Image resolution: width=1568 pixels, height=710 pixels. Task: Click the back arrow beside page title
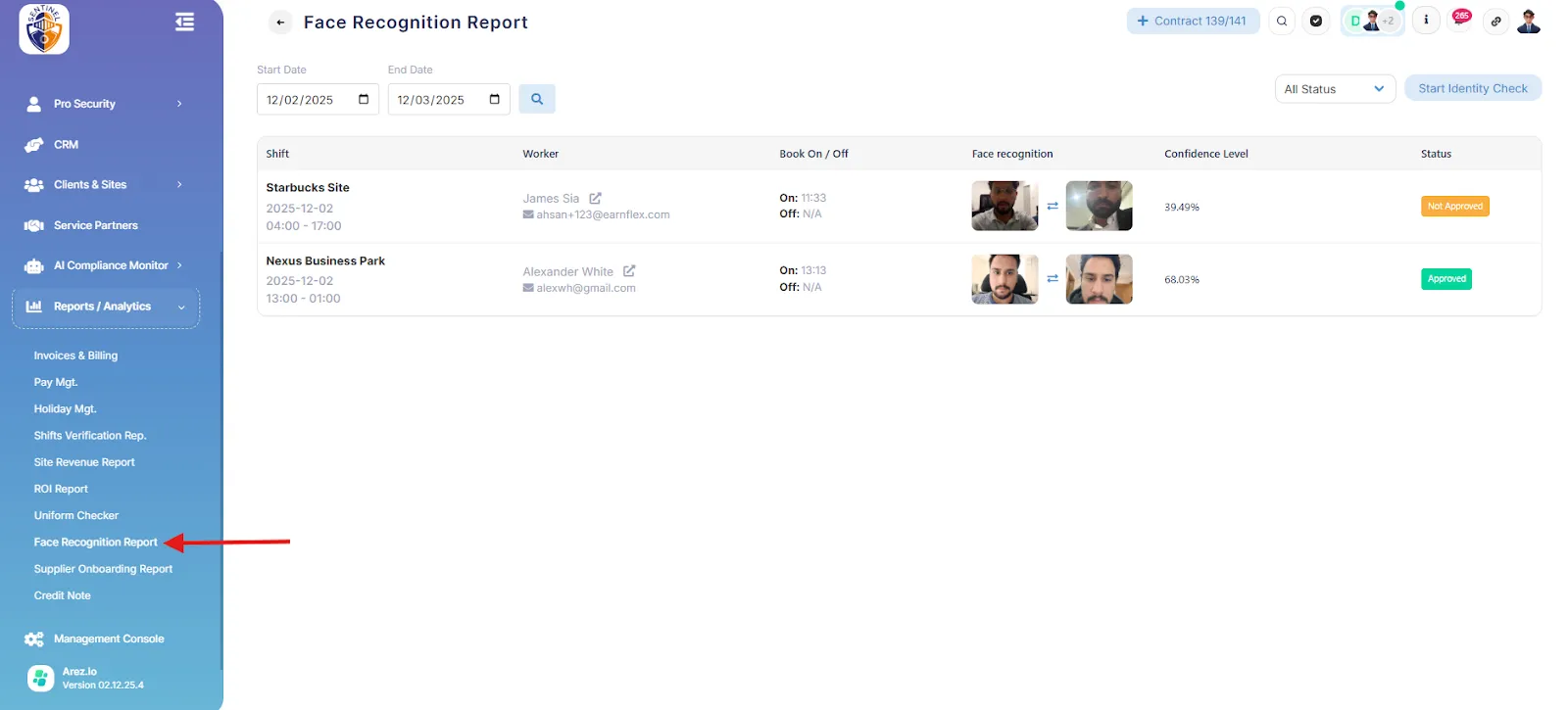[x=280, y=23]
